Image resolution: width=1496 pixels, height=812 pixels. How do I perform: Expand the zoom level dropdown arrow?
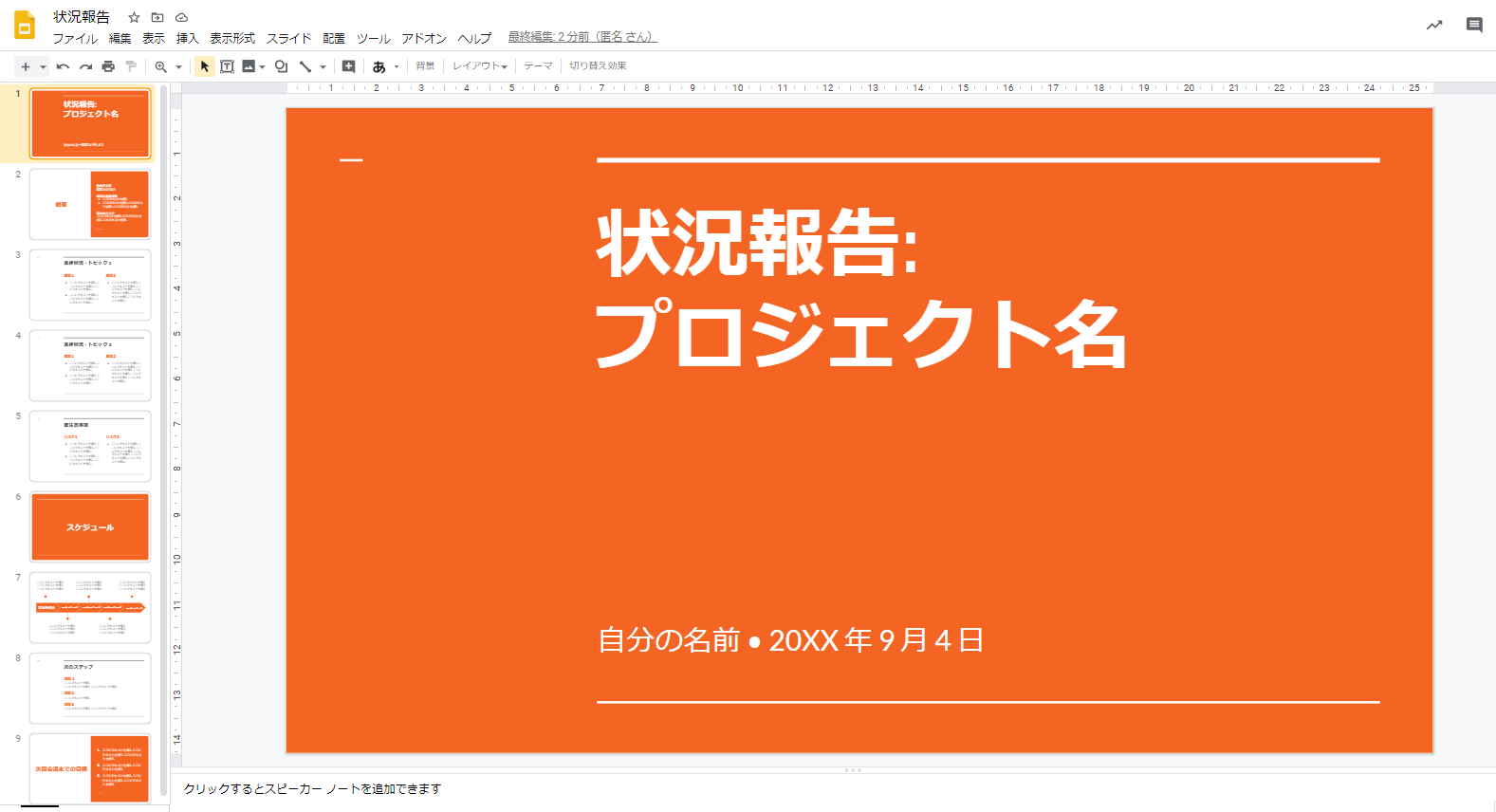pyautogui.click(x=178, y=66)
